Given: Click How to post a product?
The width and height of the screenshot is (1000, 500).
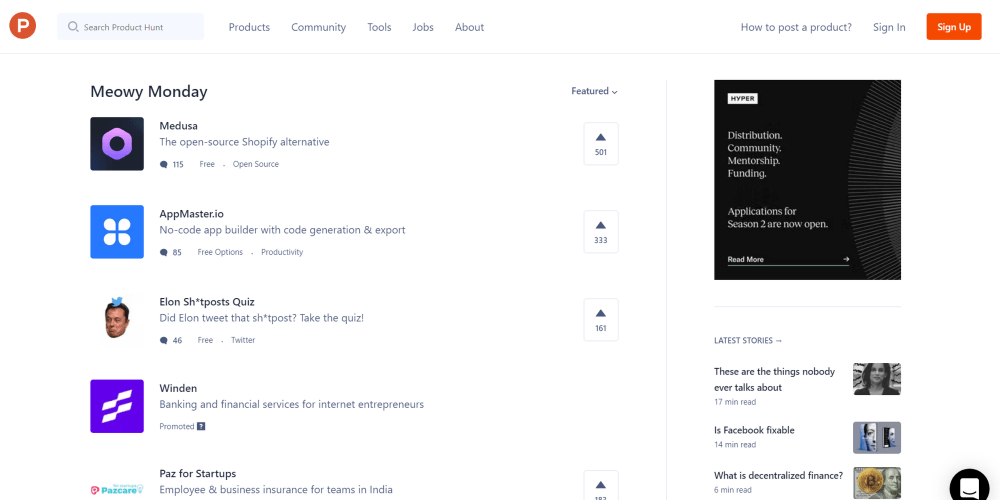Looking at the screenshot, I should point(796,27).
